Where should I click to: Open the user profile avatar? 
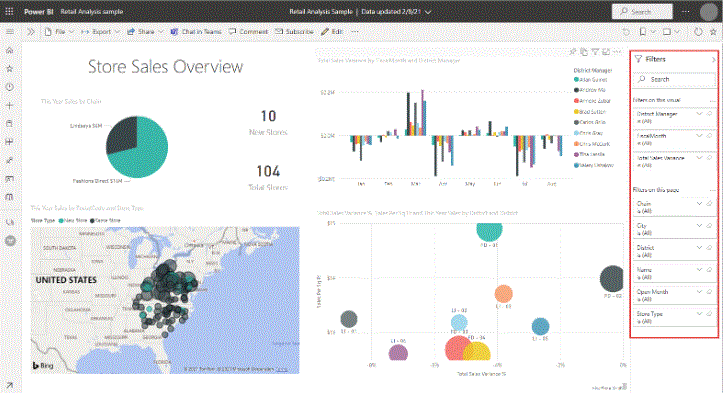point(709,12)
